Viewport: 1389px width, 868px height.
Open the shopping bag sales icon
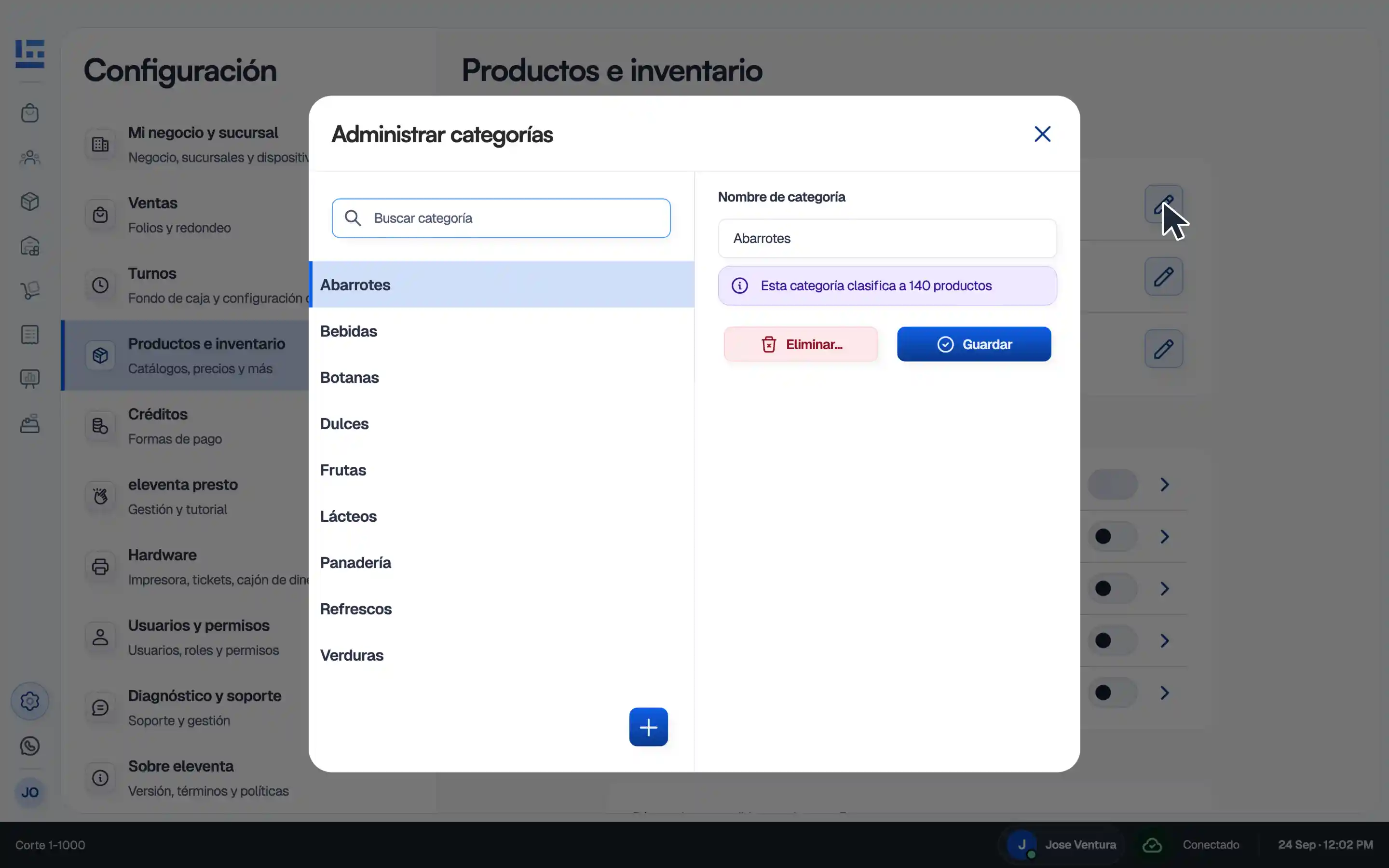coord(30,113)
